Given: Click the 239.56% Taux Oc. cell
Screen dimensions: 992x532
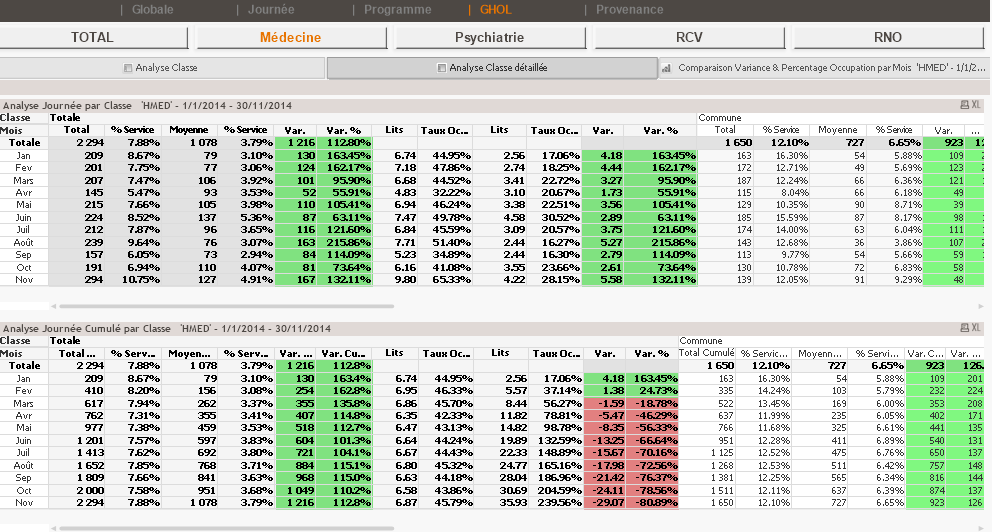Looking at the screenshot, I should point(555,503).
